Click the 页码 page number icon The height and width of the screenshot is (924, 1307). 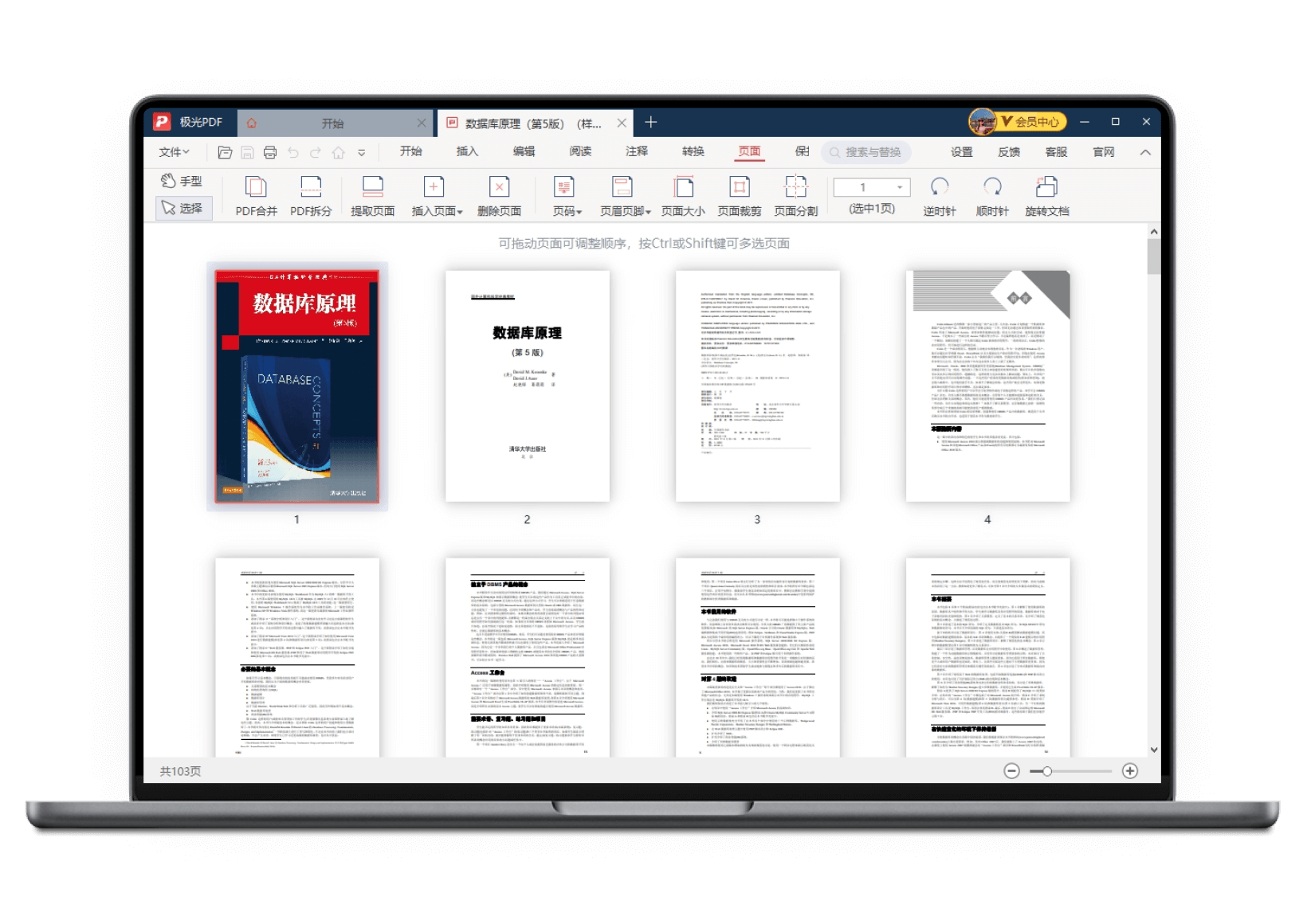click(x=563, y=187)
